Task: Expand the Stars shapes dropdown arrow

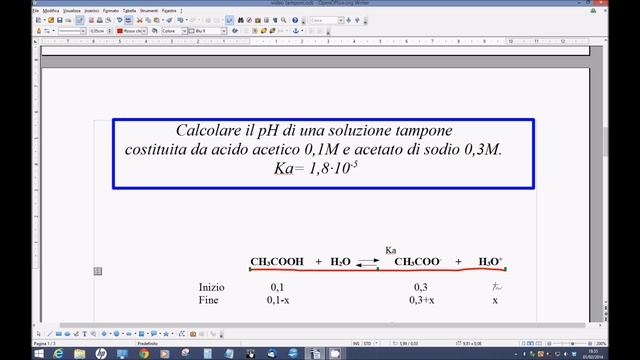Action: (x=173, y=334)
